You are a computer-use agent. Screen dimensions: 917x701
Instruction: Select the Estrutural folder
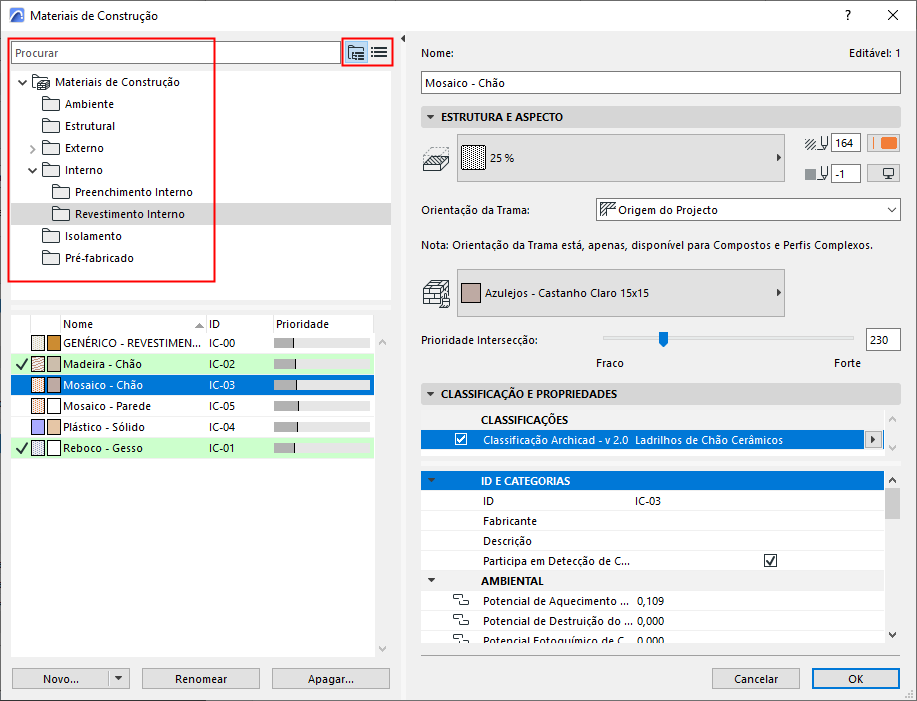pyautogui.click(x=89, y=126)
